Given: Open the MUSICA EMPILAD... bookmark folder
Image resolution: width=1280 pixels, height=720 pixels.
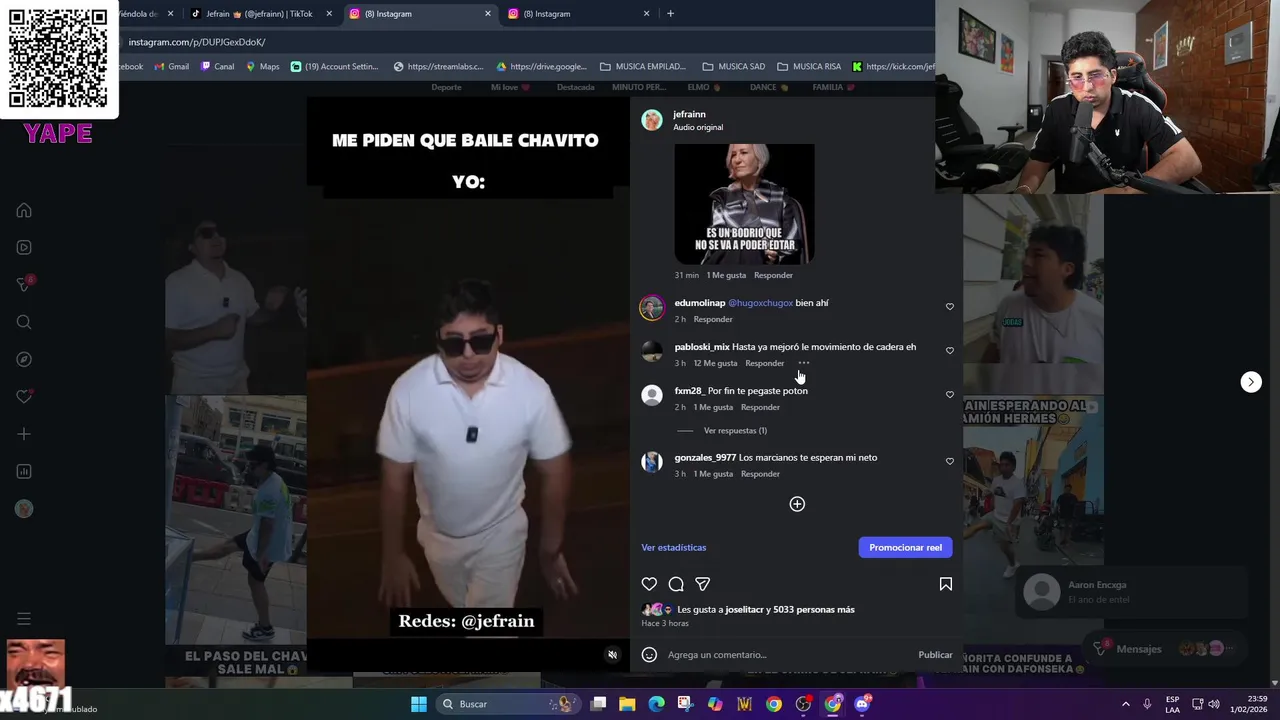Looking at the screenshot, I should (x=643, y=67).
